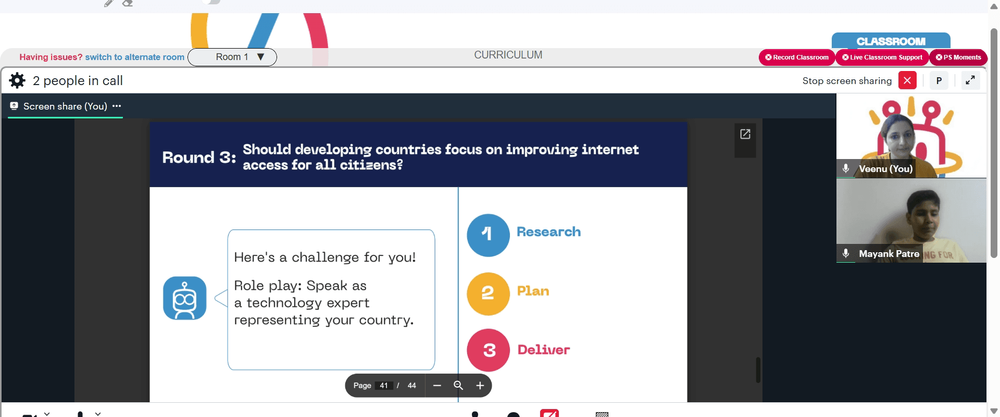Select the Screen share (You) tab
Viewport: 1000px width, 417px height.
click(x=65, y=106)
